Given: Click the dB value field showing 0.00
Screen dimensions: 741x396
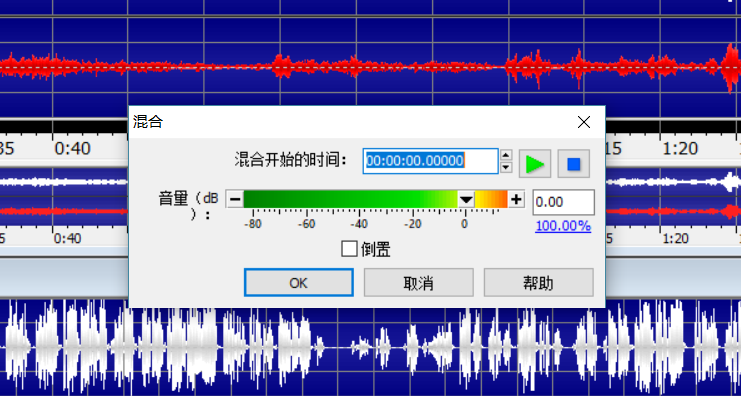Looking at the screenshot, I should tap(563, 202).
